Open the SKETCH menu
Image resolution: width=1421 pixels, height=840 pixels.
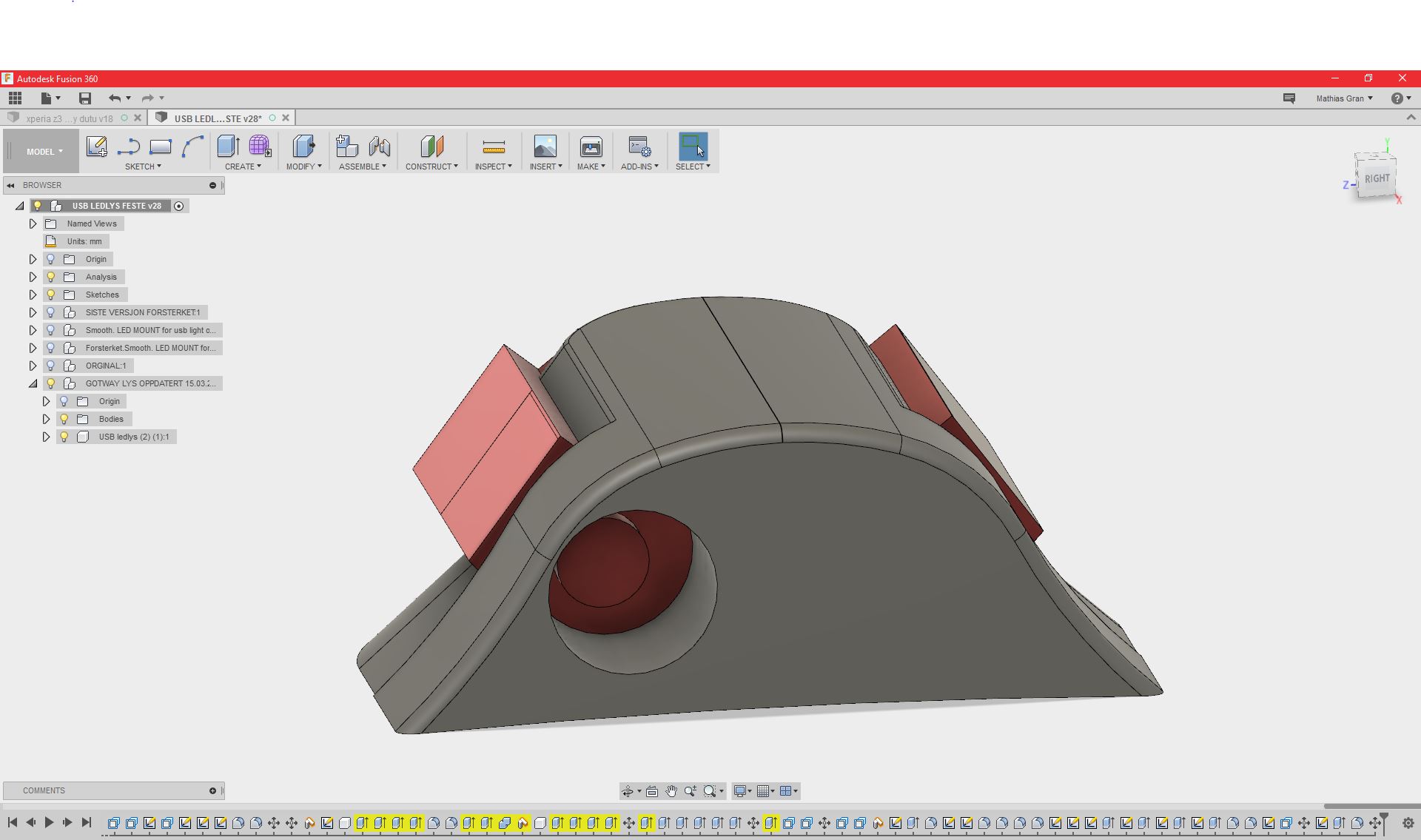(x=143, y=167)
